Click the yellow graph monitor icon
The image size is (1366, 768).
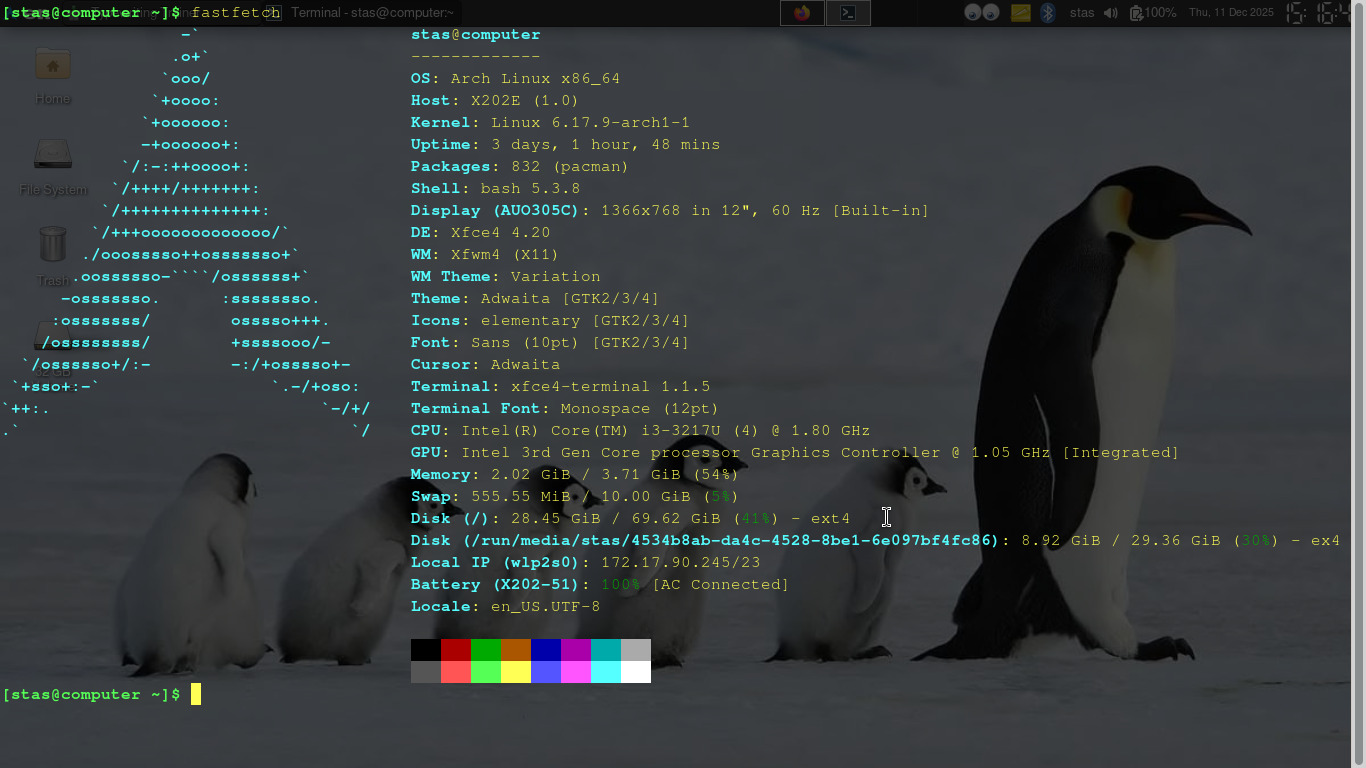(x=1020, y=13)
